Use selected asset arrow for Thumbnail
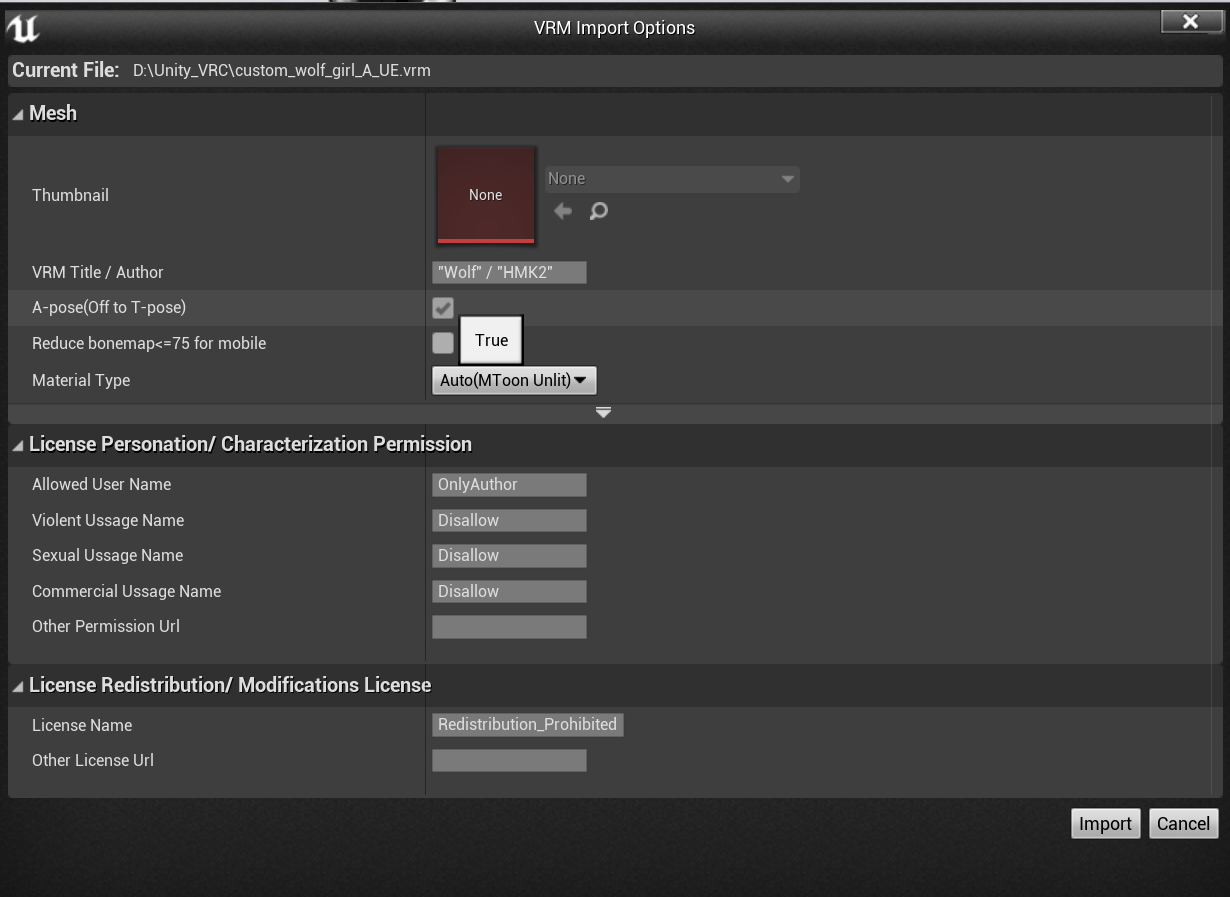Image resolution: width=1230 pixels, height=897 pixels. (563, 211)
